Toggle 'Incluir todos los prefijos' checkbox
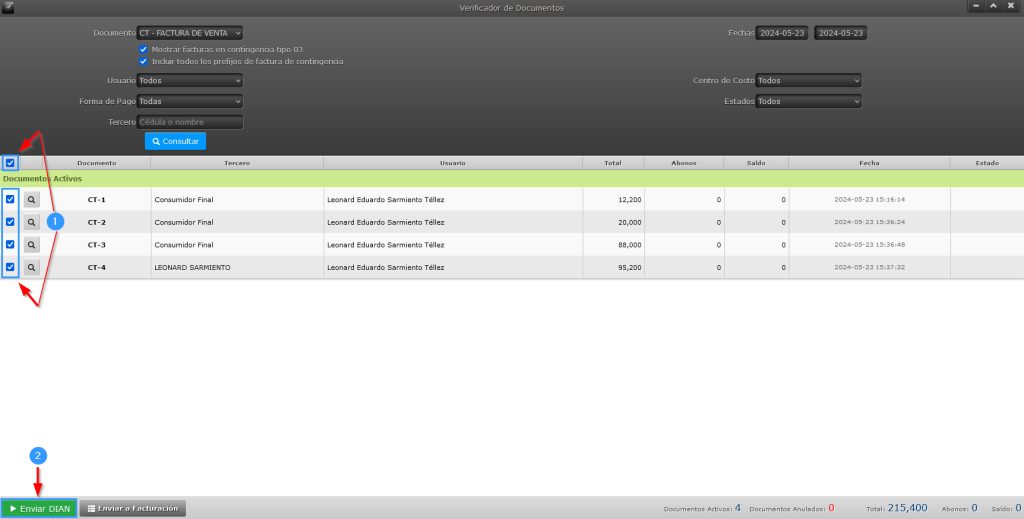The height and width of the screenshot is (519, 1024). pyautogui.click(x=144, y=61)
